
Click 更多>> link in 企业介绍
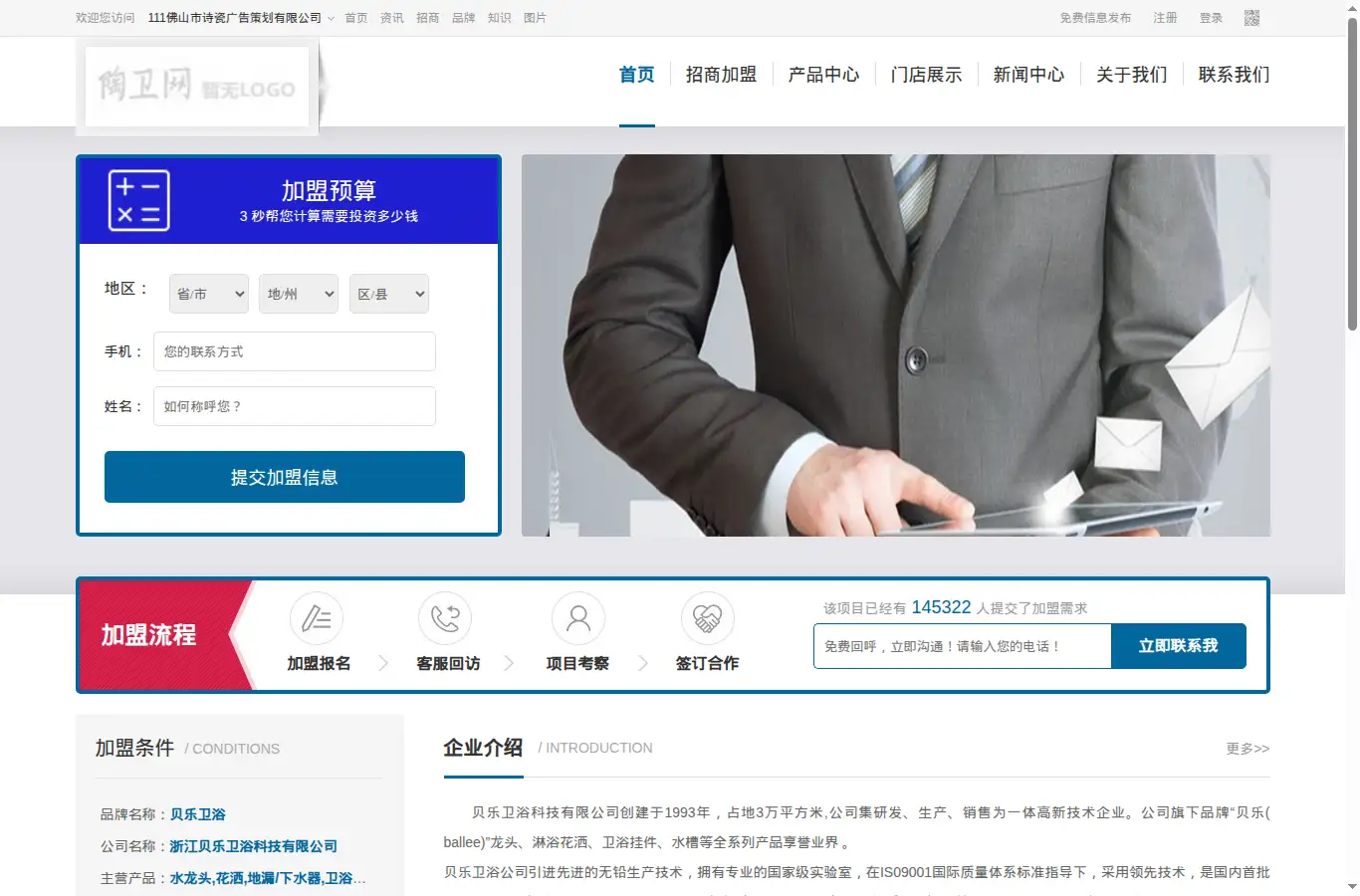click(1247, 749)
